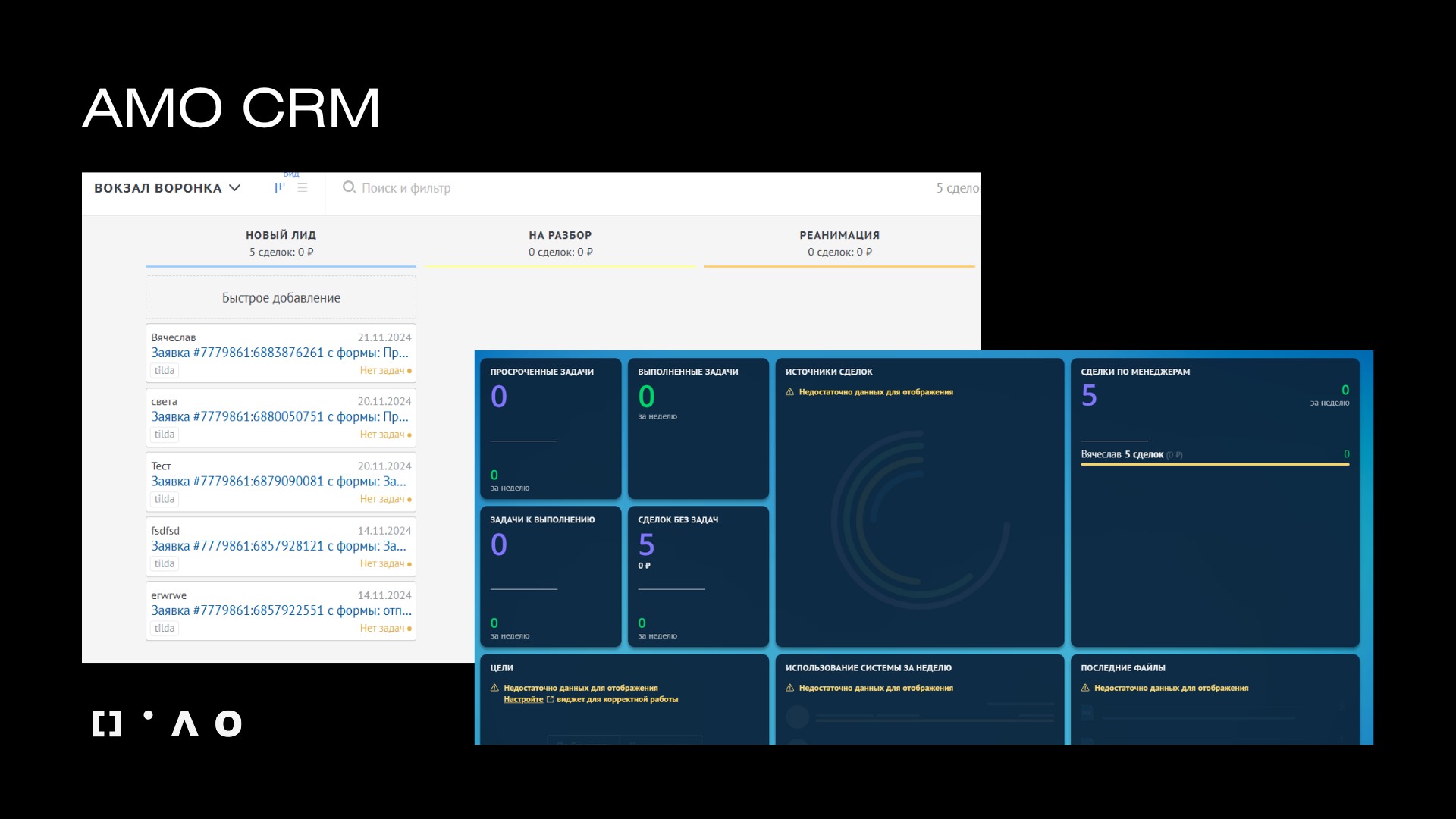Click Нет задач on the света card
The image size is (1456, 819).
[385, 435]
